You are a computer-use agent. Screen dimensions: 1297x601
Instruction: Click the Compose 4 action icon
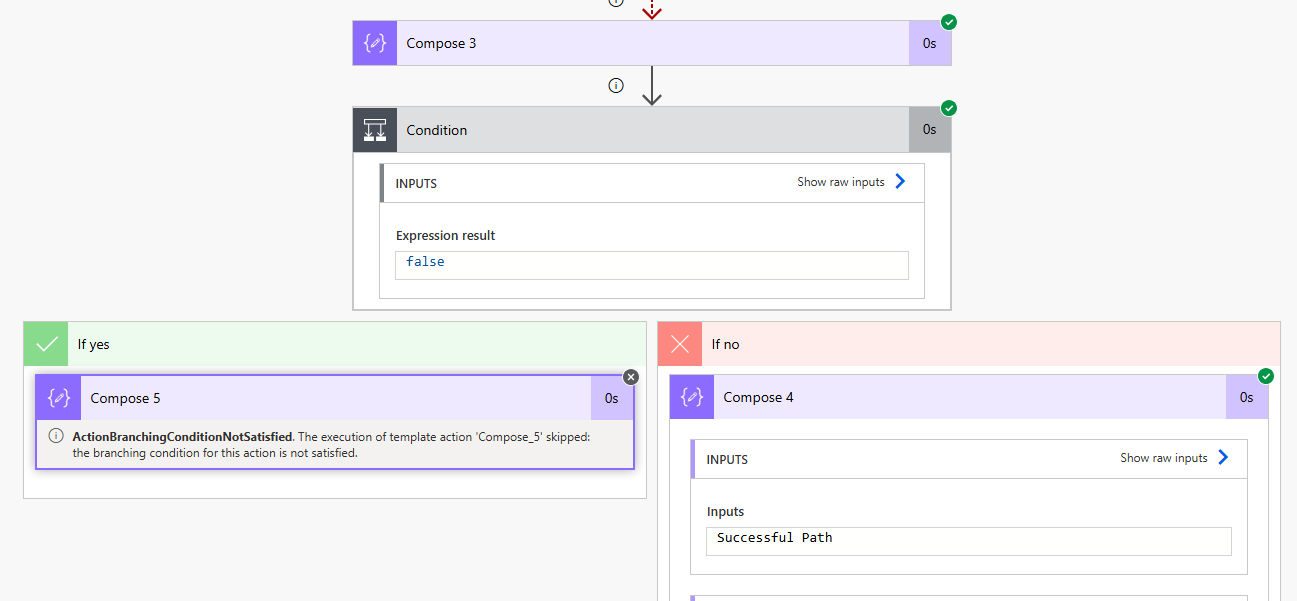692,397
